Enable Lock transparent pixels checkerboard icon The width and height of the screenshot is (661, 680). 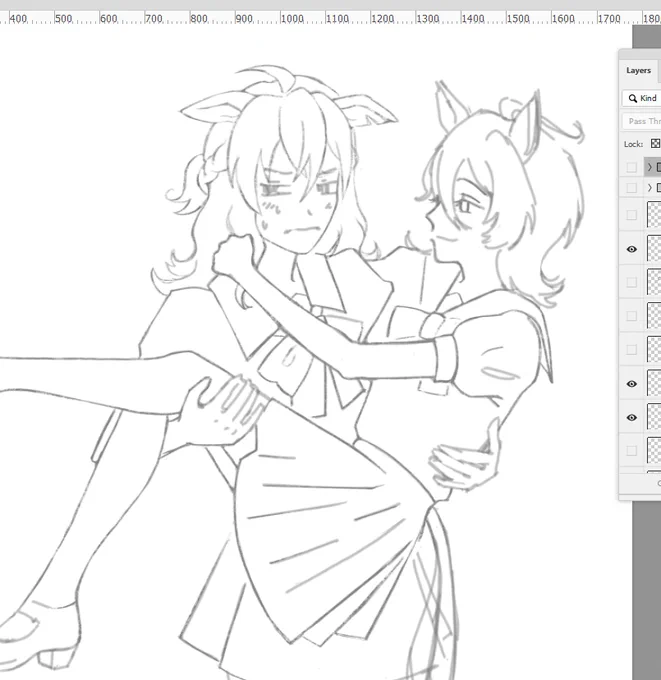(x=655, y=144)
